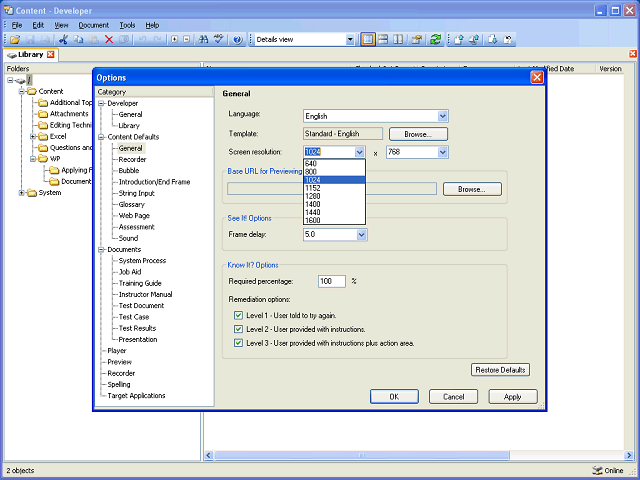640x480 pixels.
Task: Click the Collapse all toolbar icon
Action: tap(187, 40)
